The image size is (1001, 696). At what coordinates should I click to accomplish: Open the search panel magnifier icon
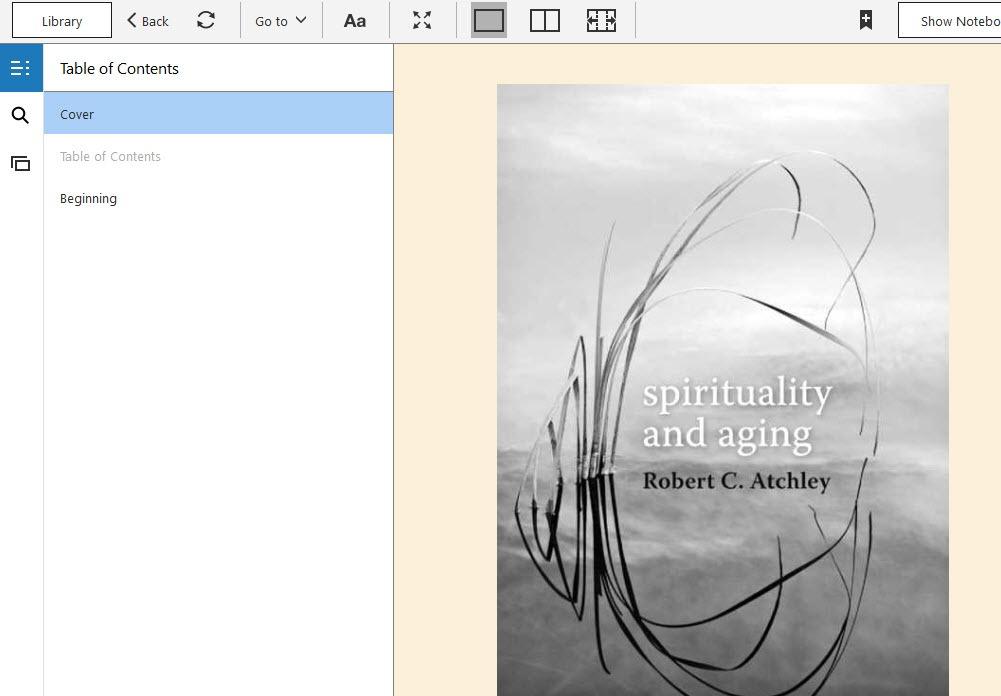[x=20, y=116]
